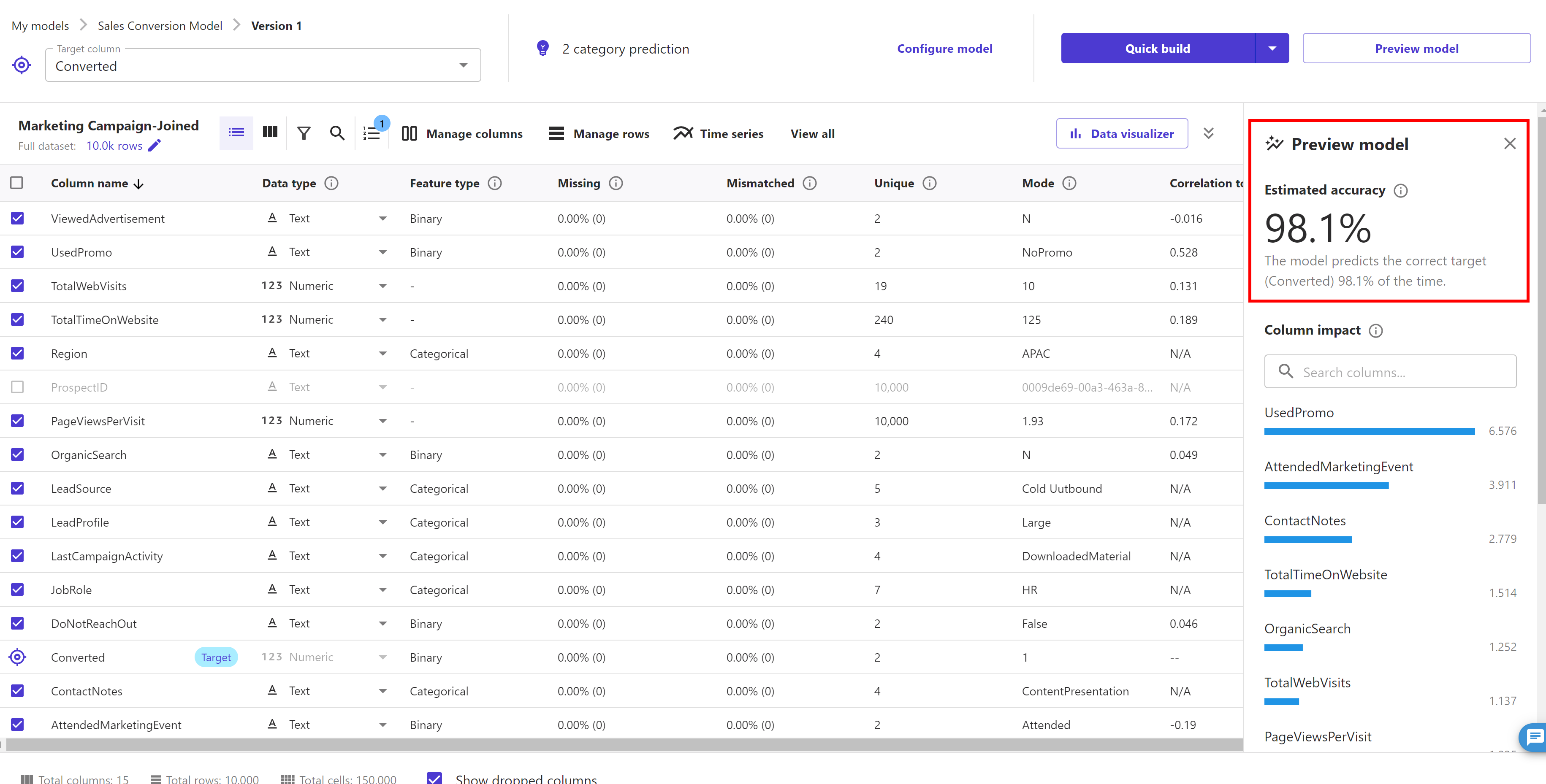Open chat support bubble icon
This screenshot has width=1546, height=784.
point(1534,737)
